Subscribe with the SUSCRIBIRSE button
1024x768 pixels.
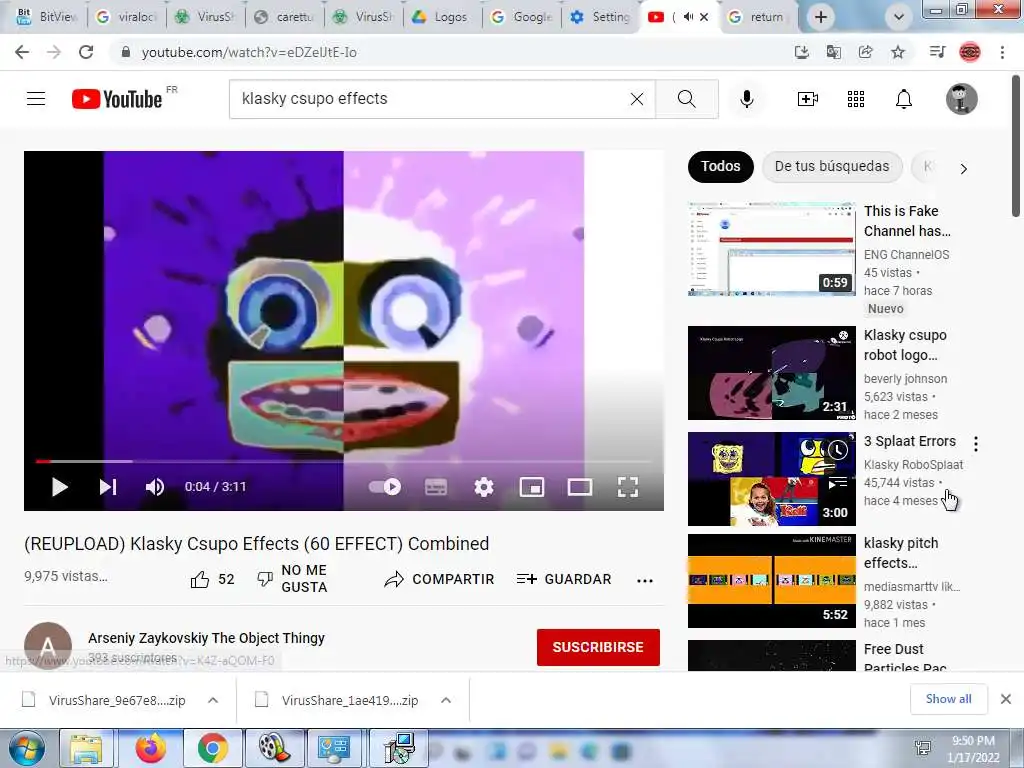click(x=598, y=647)
